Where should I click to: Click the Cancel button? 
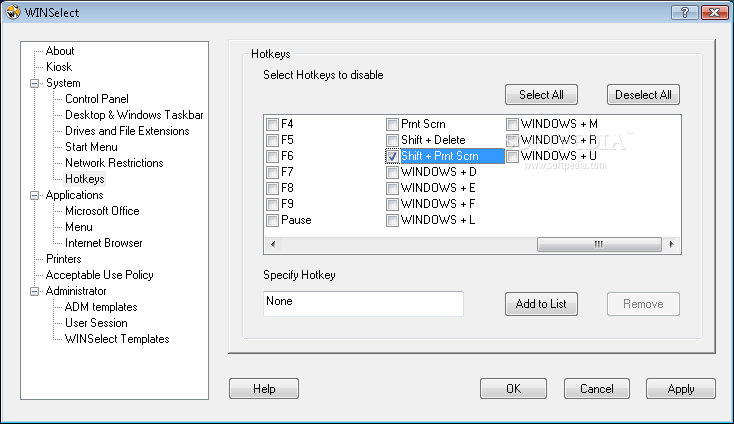pos(597,389)
